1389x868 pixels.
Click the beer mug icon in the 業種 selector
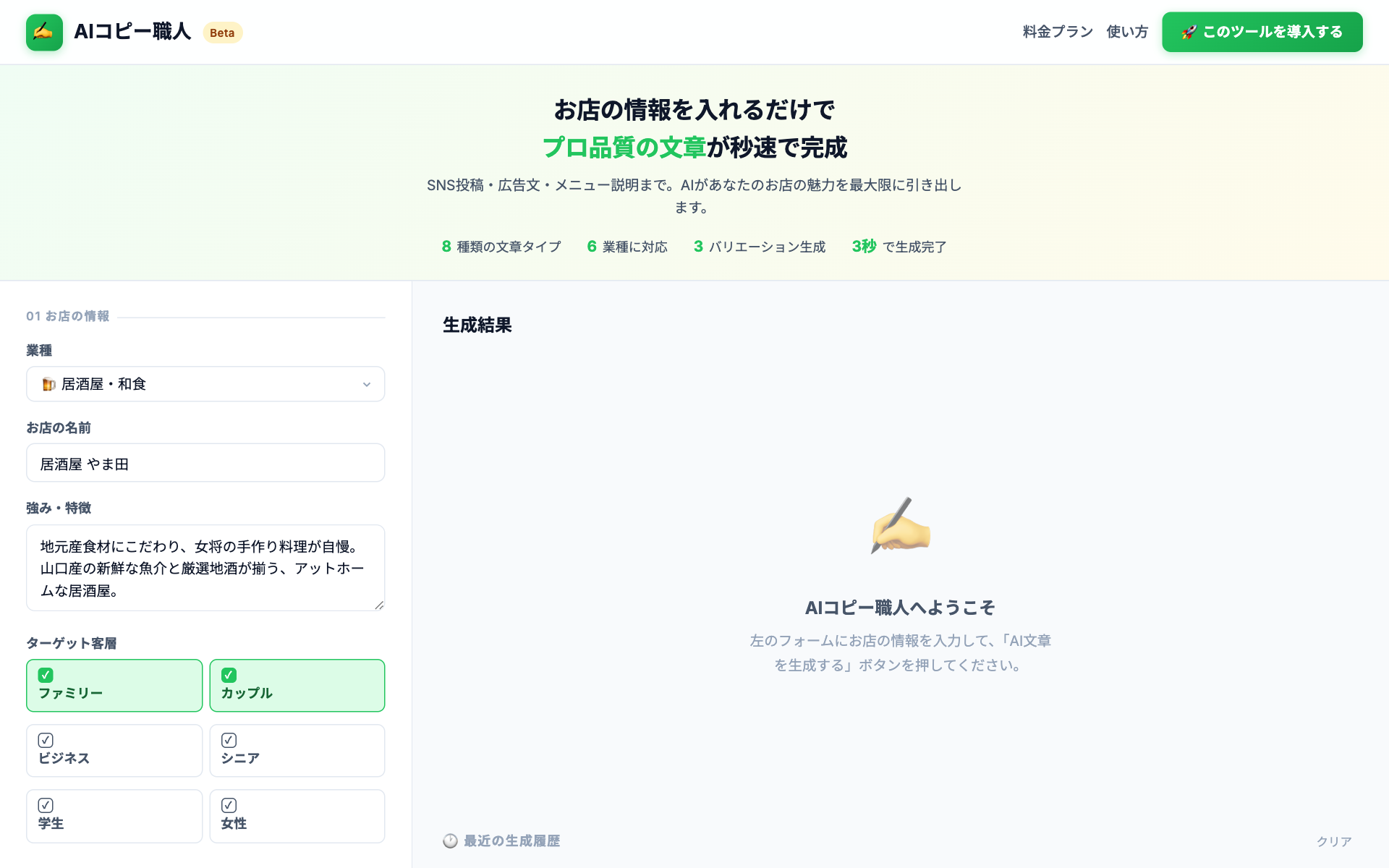coord(49,384)
